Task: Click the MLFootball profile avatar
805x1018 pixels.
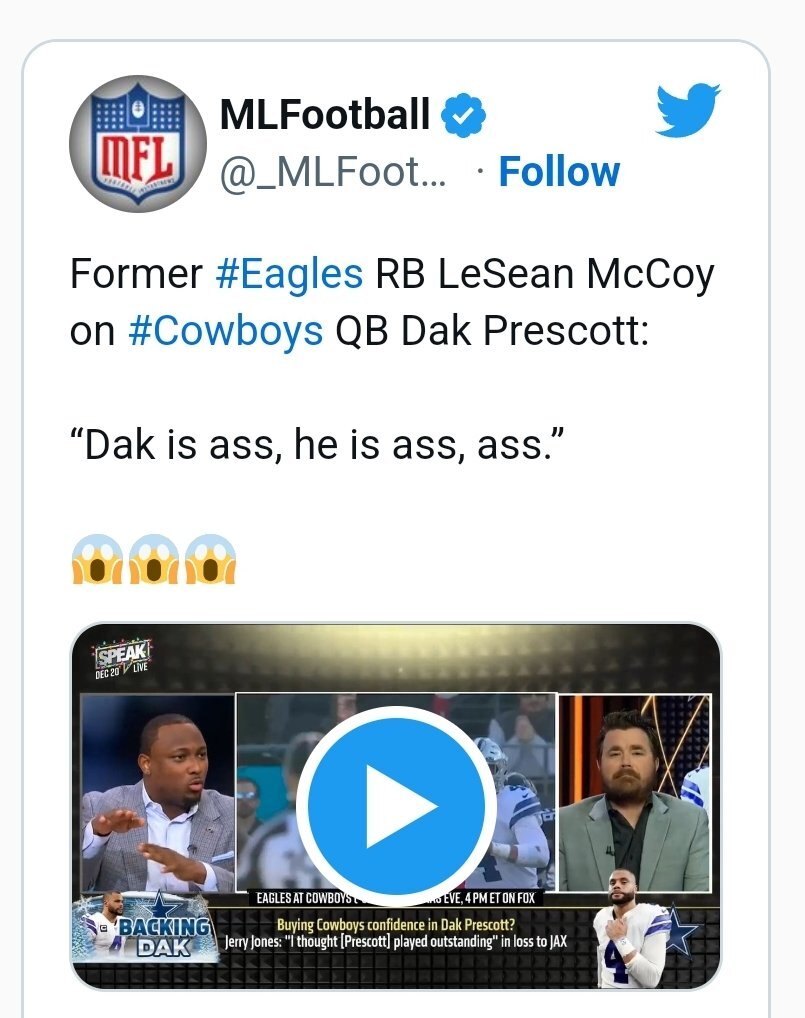Action: tap(139, 143)
